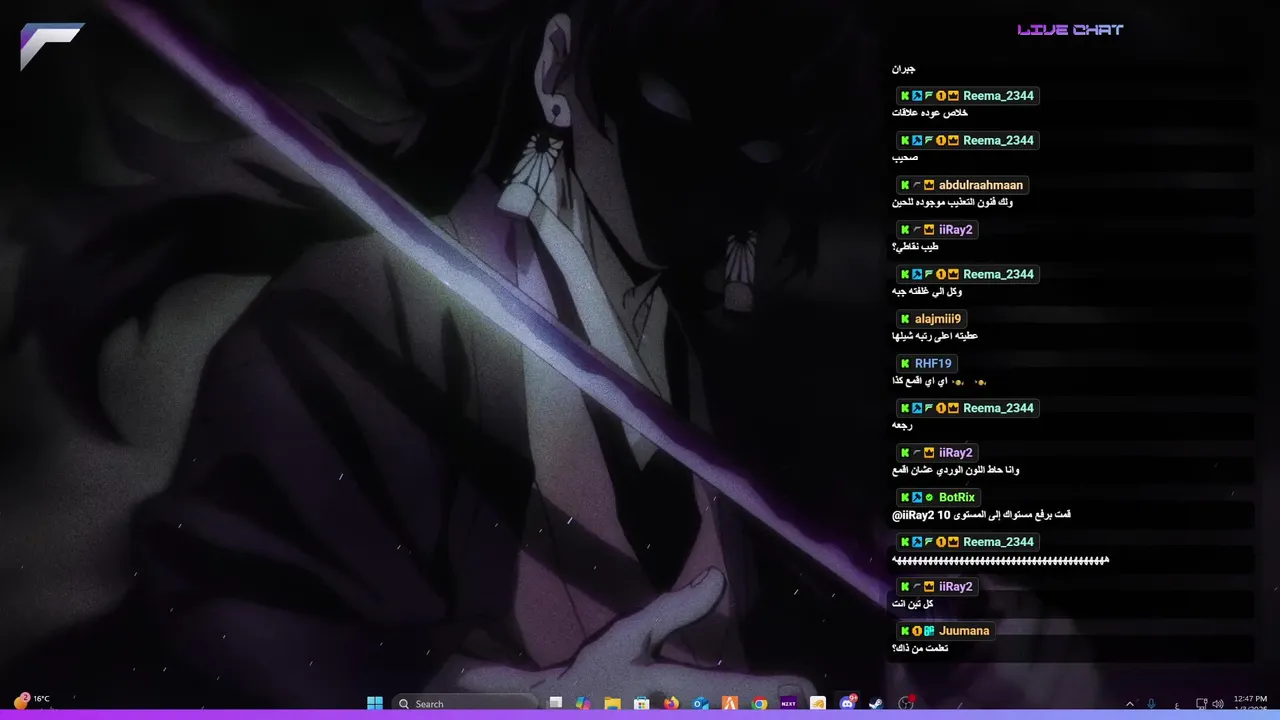Open the Copilot taskbar icon
The height and width of the screenshot is (720, 1280).
[583, 703]
